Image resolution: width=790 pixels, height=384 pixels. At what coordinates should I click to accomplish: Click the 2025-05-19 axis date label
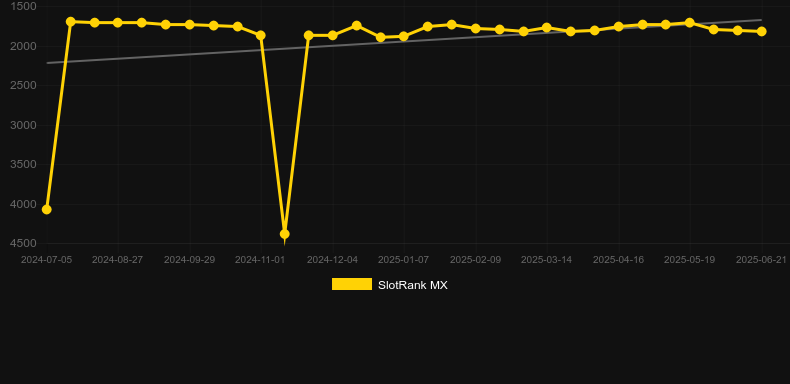(x=690, y=260)
